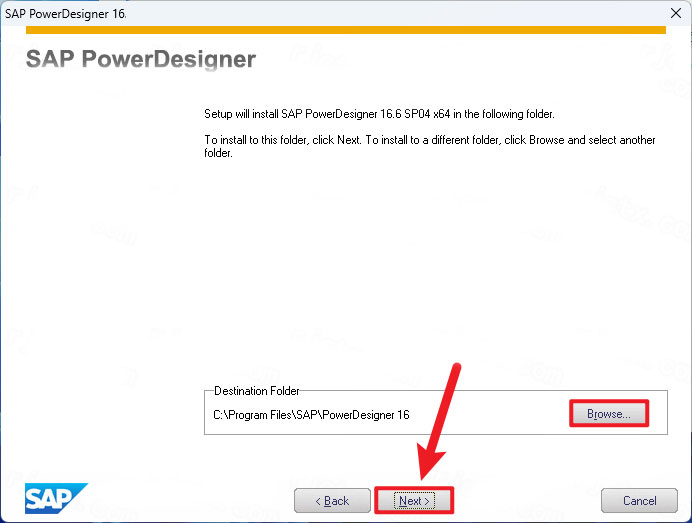
Task: Click the 'SAP PowerDesigner' heading text
Action: click(141, 59)
